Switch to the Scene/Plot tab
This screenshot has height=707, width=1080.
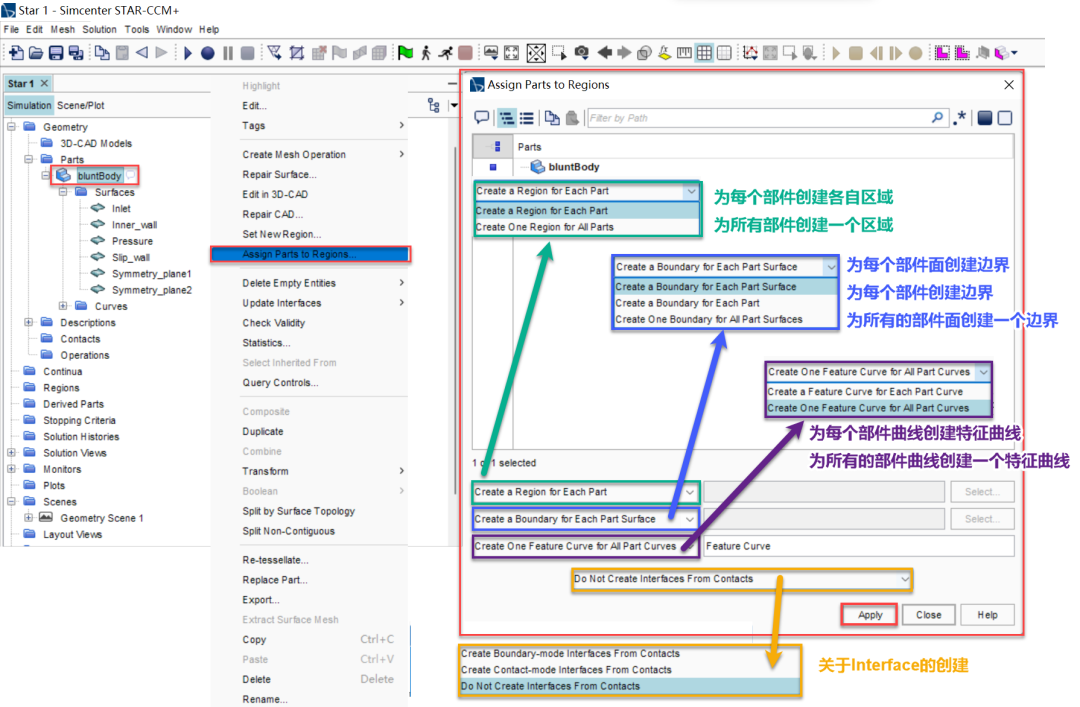[x=81, y=105]
